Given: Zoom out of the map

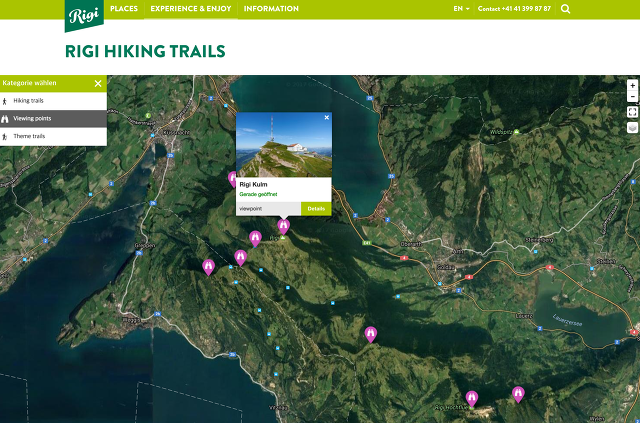Looking at the screenshot, I should (x=632, y=96).
